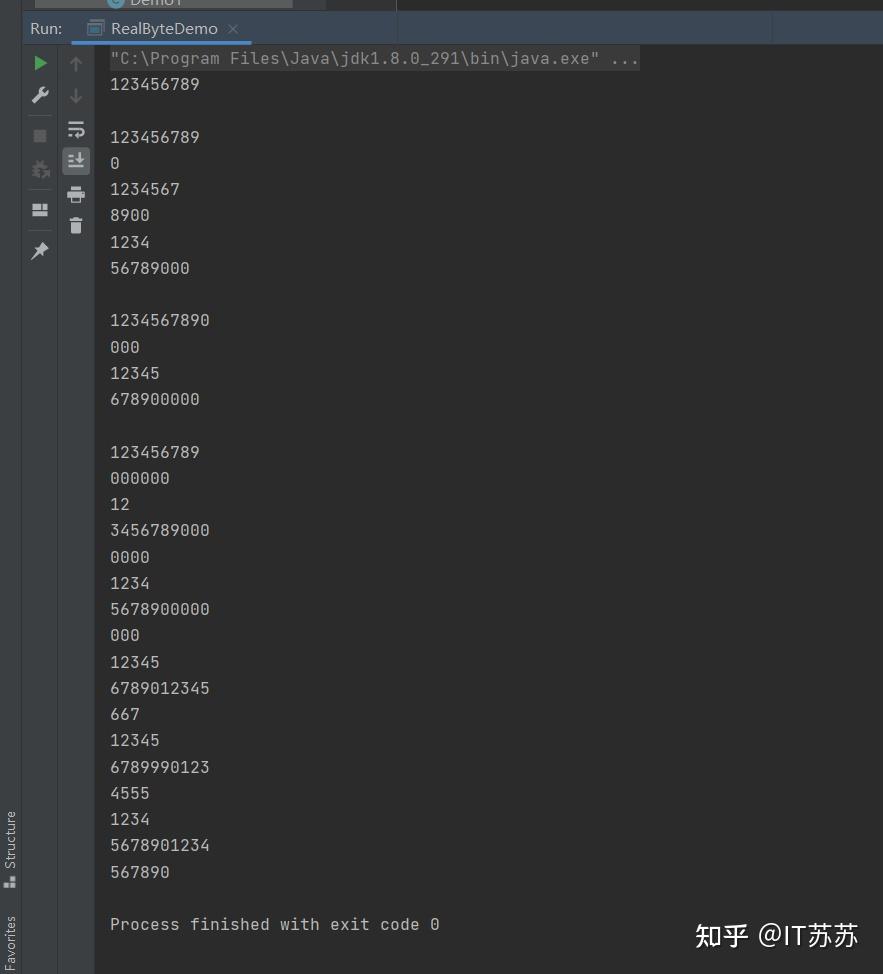Close the RealByteDemo run tab

click(x=233, y=29)
